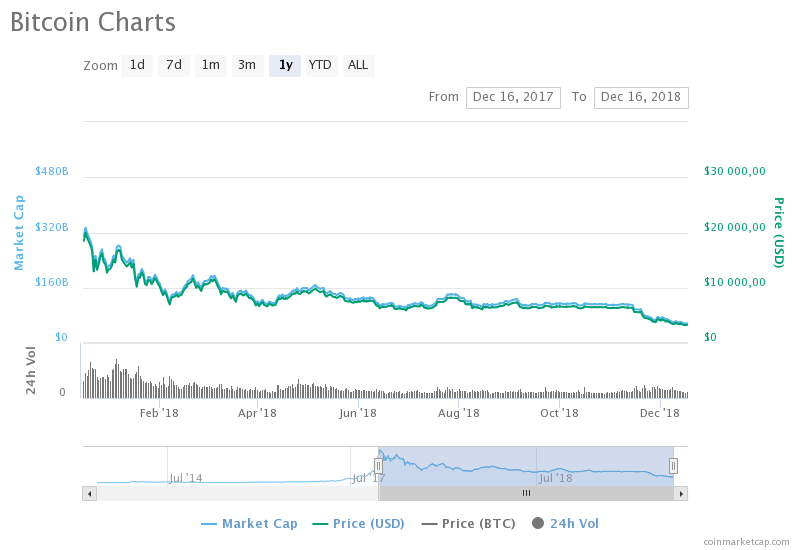Click the Dec '18 axis label

tap(660, 413)
